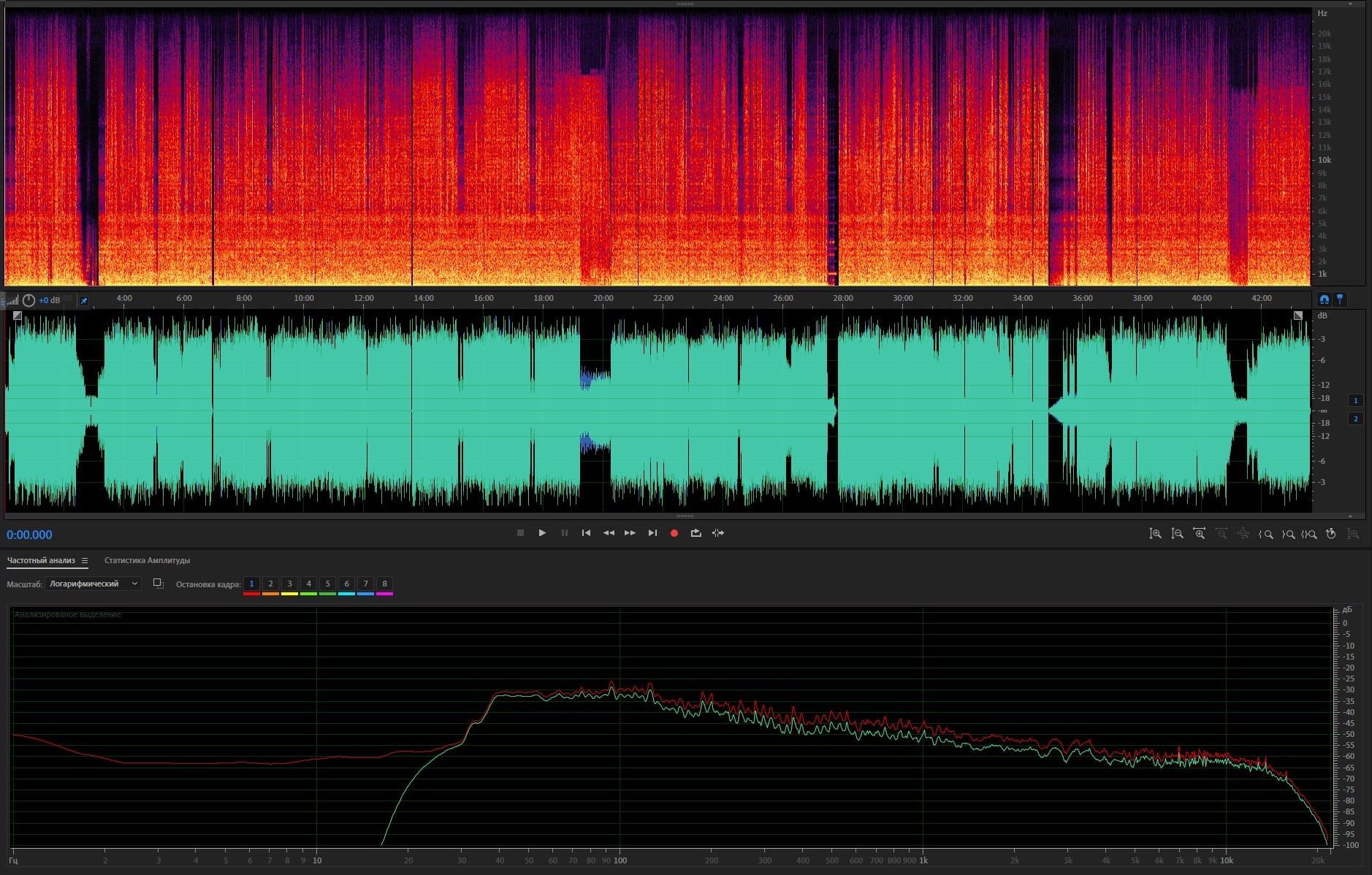Click hold frame button 3

pyautogui.click(x=289, y=584)
